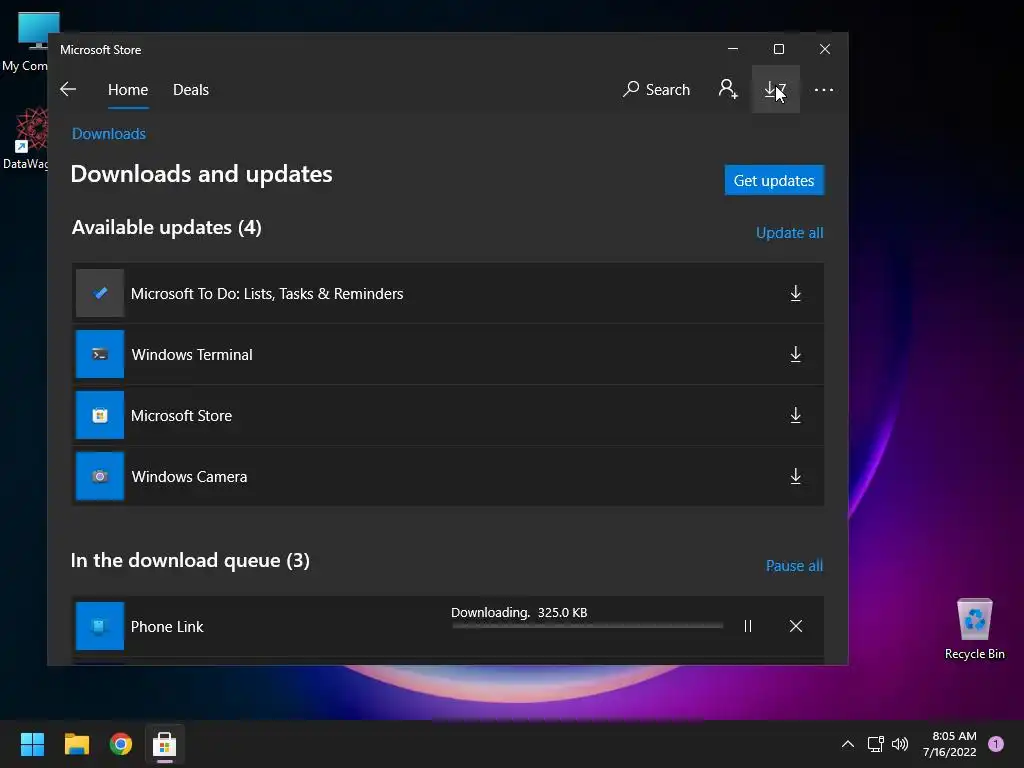Click the Microsoft Store app tile icon
This screenshot has height=768, width=1024.
[x=100, y=415]
